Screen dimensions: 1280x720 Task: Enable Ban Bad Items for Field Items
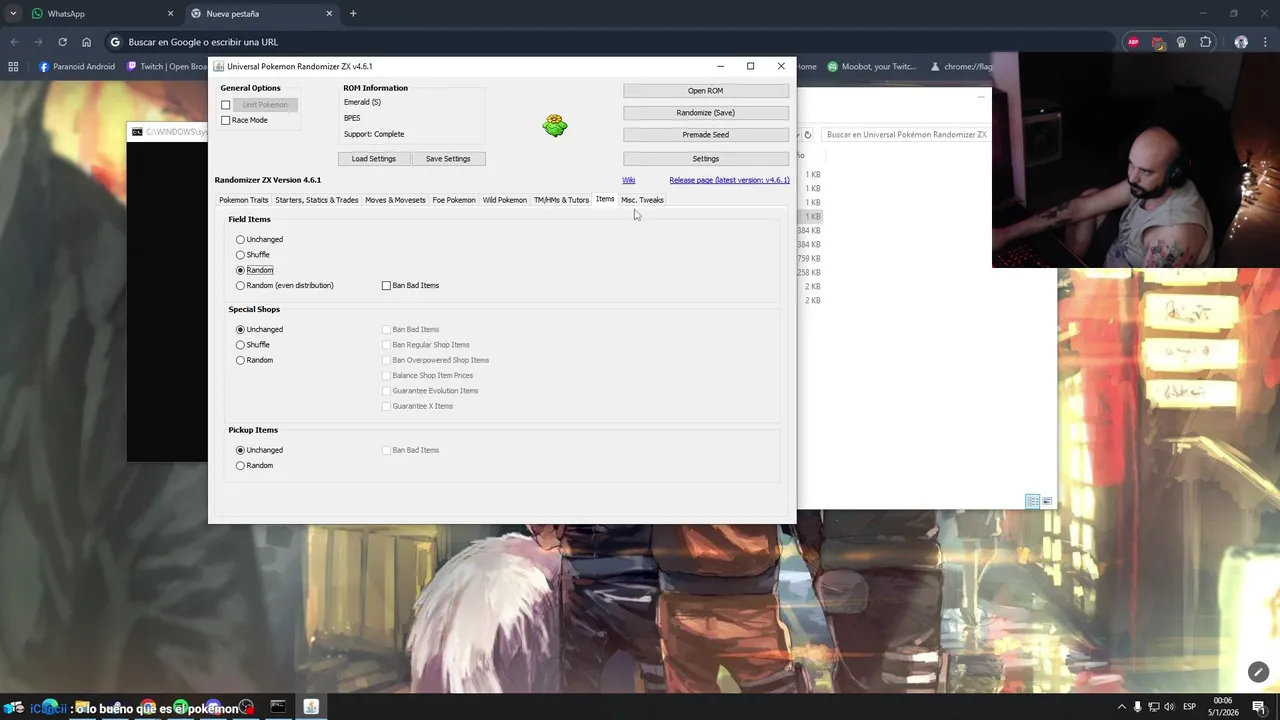coord(411,286)
